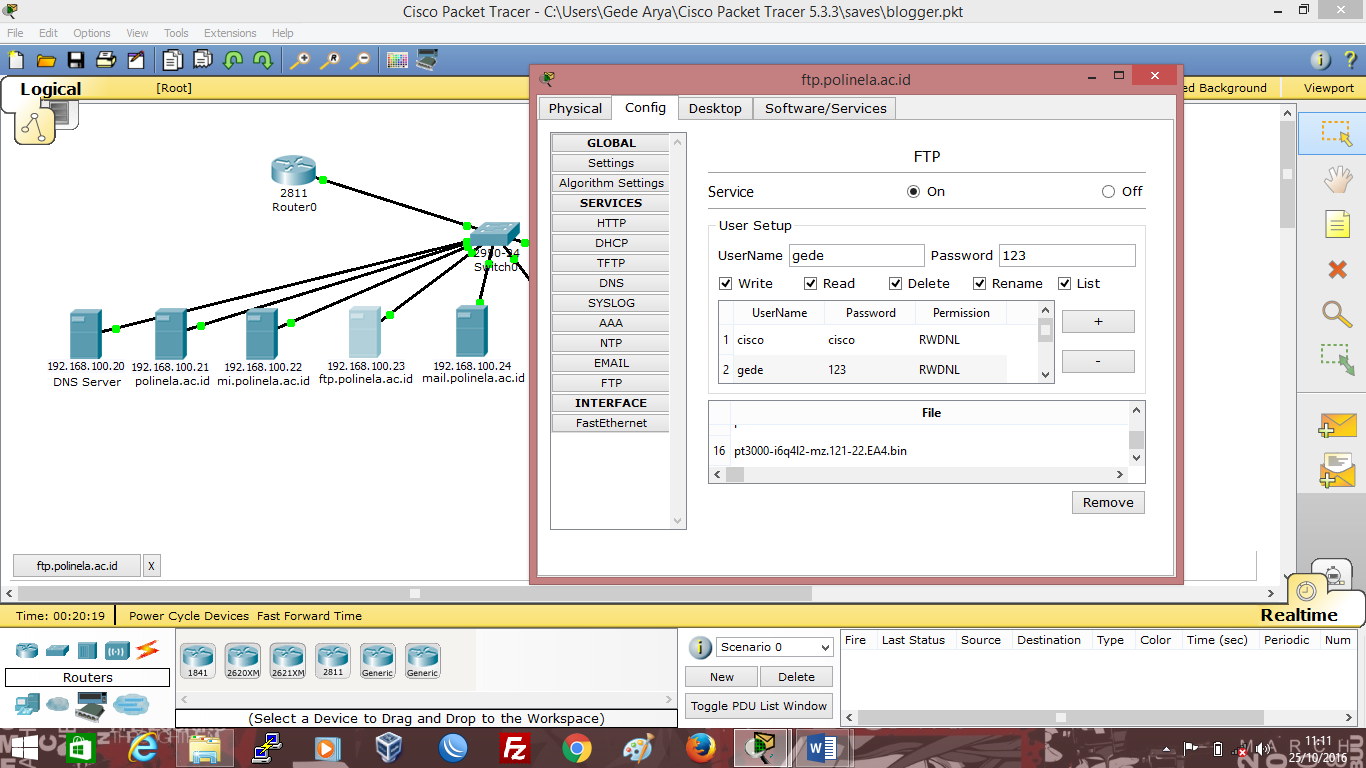Open the DHCP service settings
Viewport: 1366px width, 768px height.
coord(611,243)
